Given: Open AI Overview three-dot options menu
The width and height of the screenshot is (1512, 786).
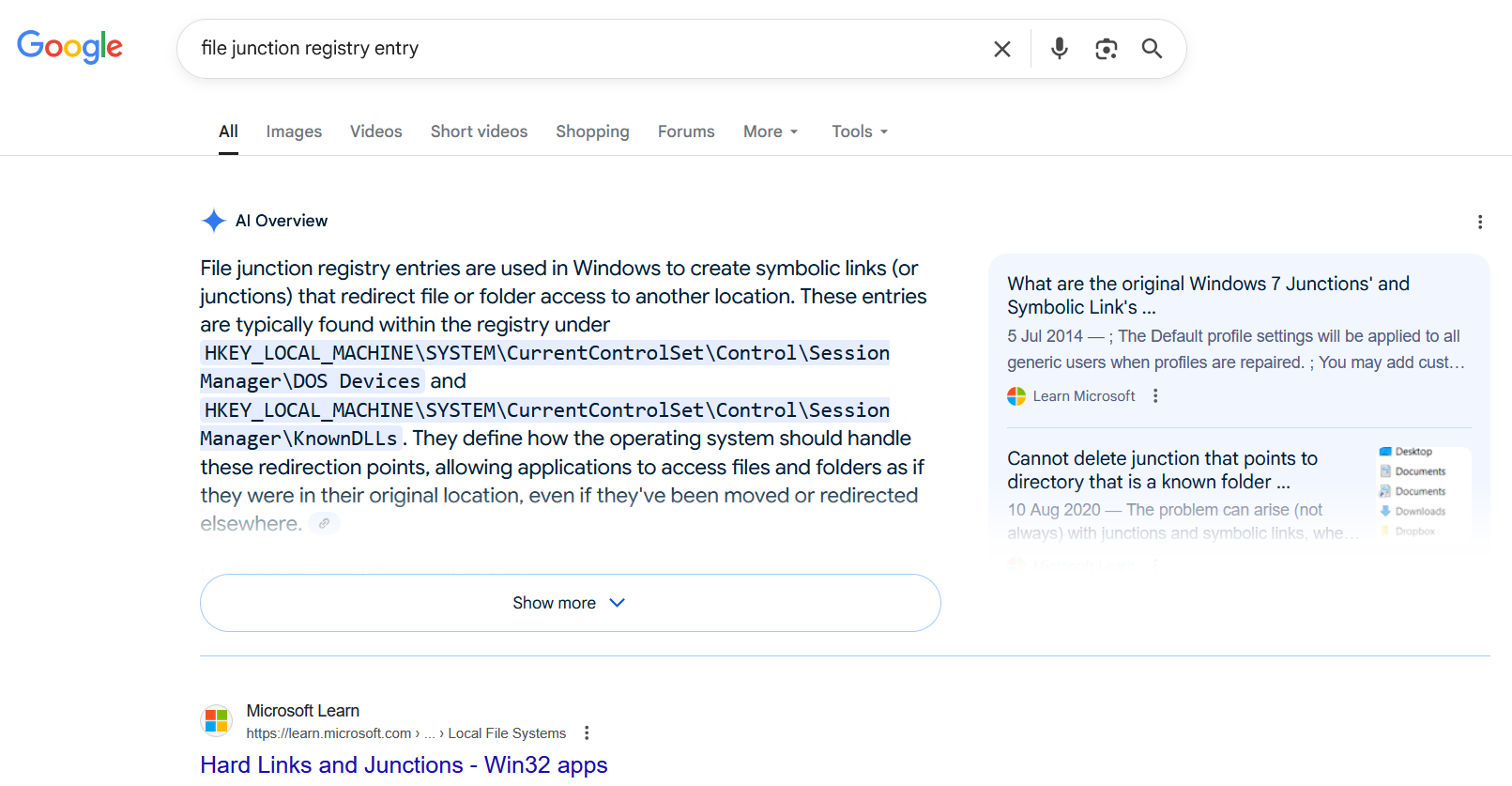Looking at the screenshot, I should tap(1480, 222).
